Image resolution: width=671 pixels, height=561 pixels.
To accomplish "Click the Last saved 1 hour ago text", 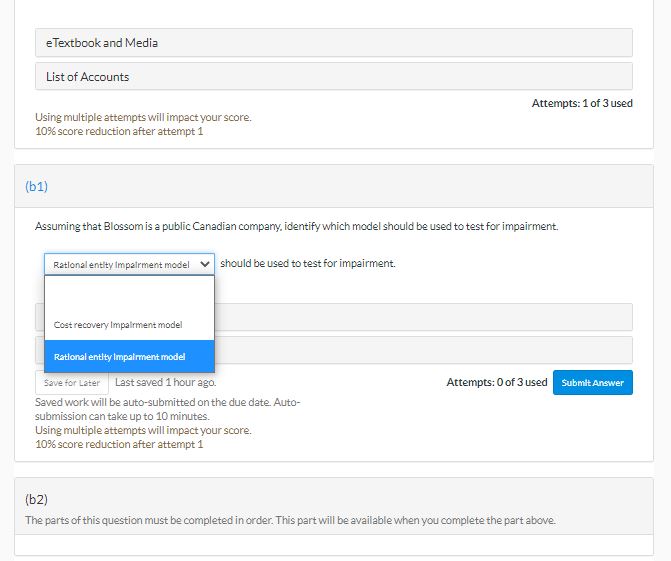I will coord(165,382).
